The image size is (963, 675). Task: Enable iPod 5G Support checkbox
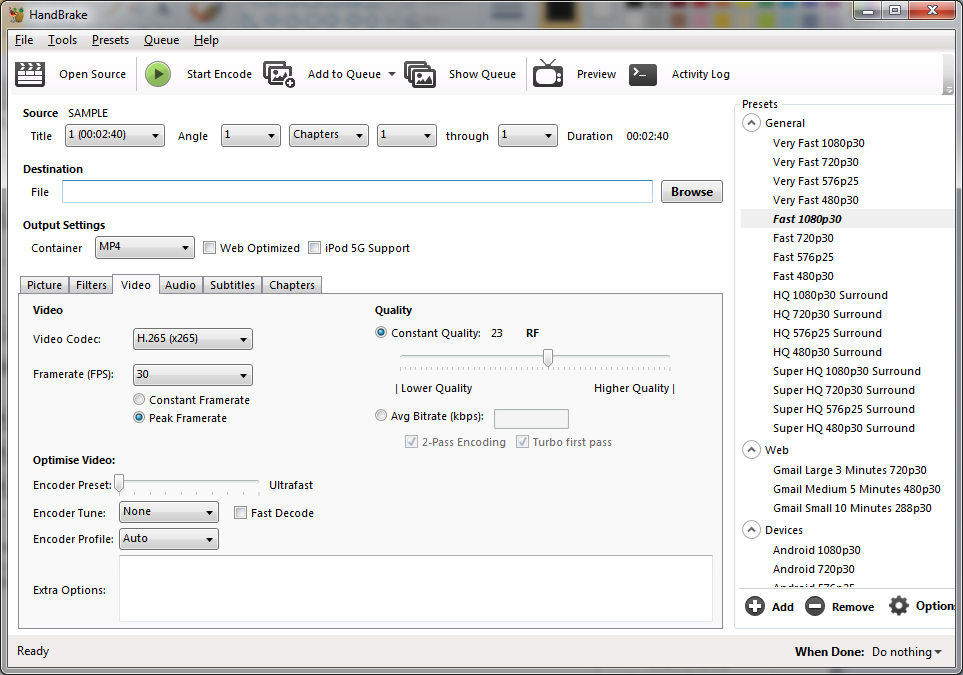click(x=314, y=248)
